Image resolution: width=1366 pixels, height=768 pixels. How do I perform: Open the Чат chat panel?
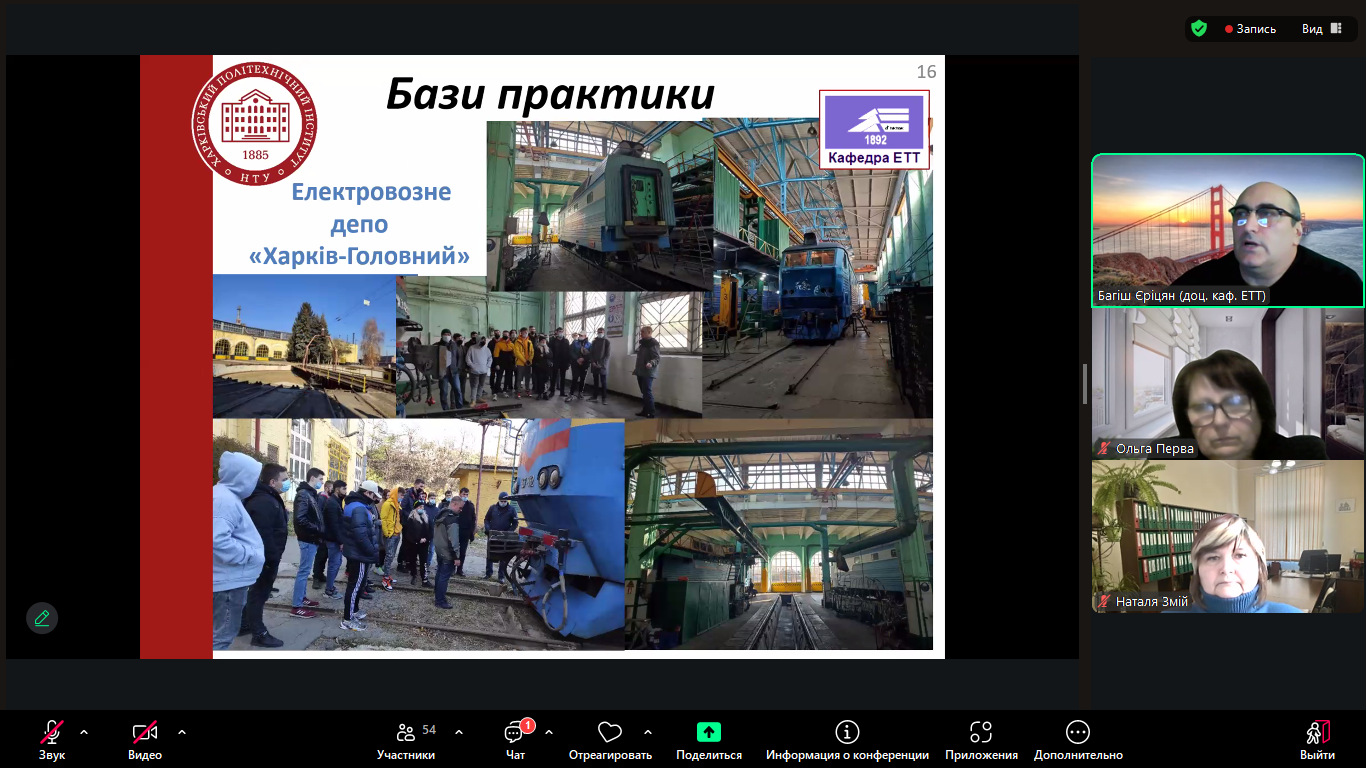[515, 732]
